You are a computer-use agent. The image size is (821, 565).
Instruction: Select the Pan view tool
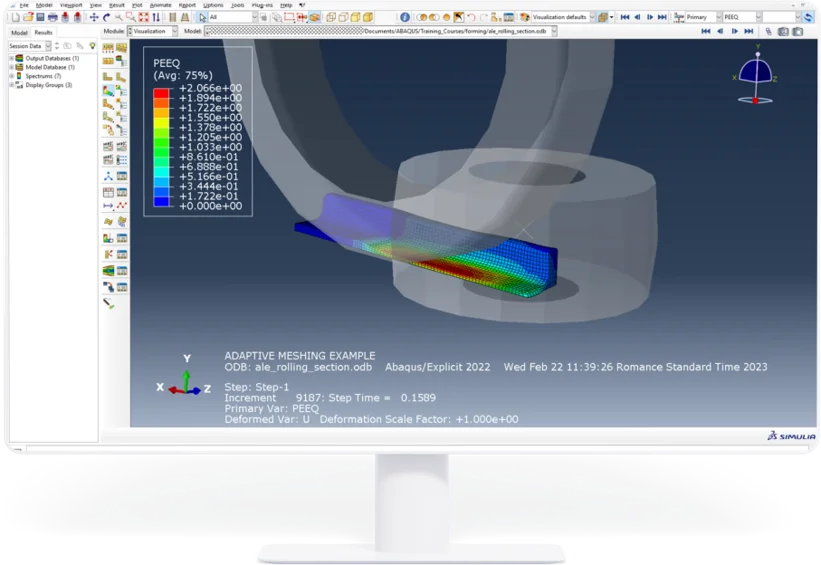point(94,17)
